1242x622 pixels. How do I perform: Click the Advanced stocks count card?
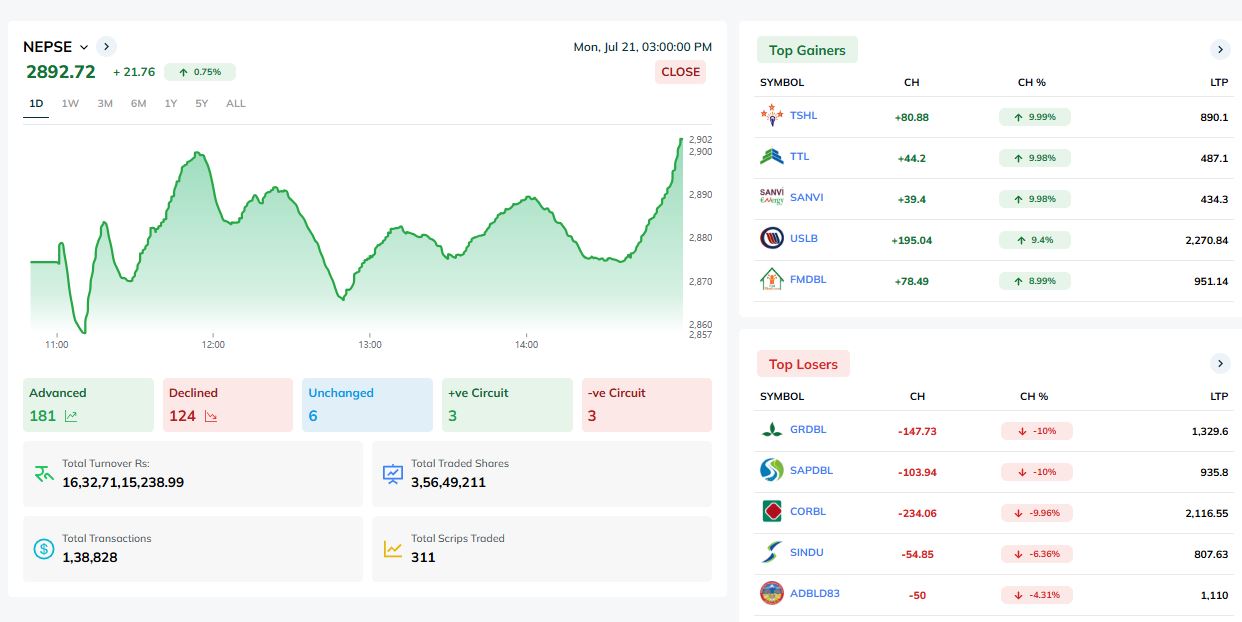tap(88, 405)
